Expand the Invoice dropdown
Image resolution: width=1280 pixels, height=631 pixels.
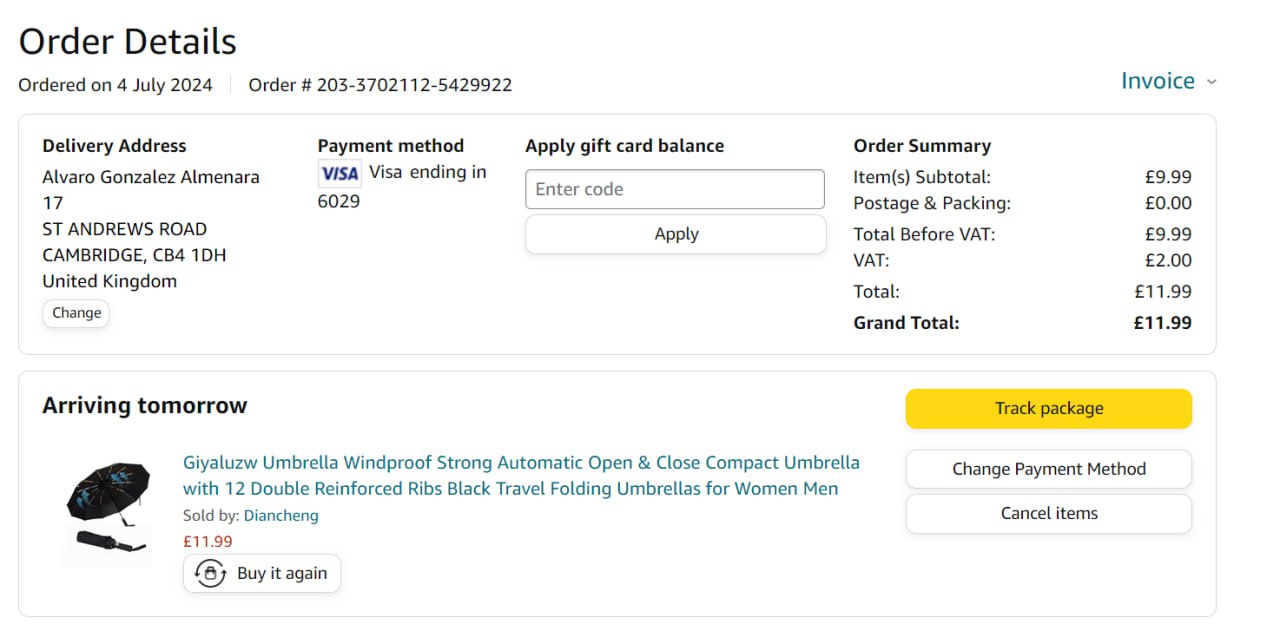coord(1158,81)
